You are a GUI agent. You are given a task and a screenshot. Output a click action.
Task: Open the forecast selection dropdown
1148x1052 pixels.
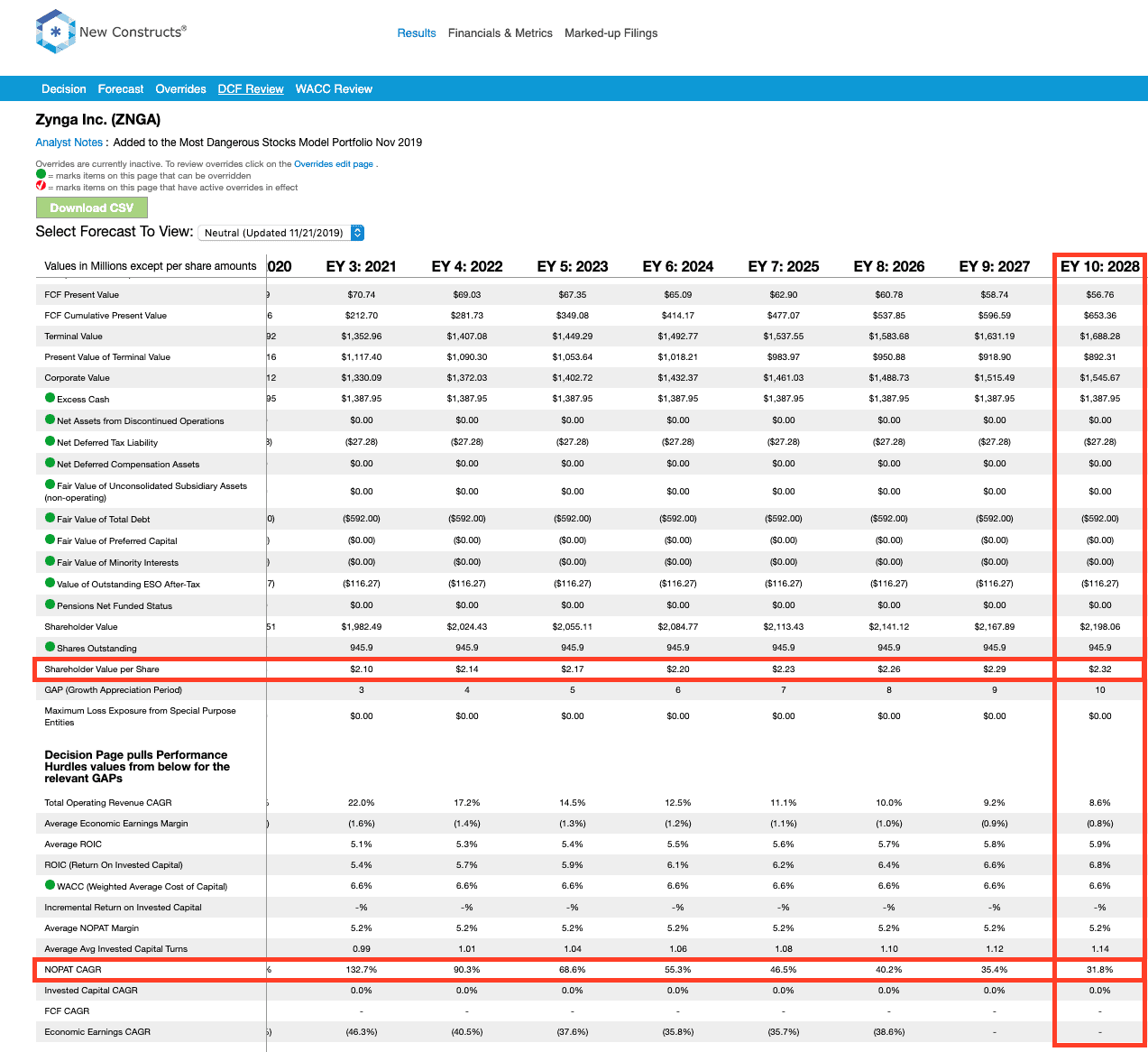point(280,233)
